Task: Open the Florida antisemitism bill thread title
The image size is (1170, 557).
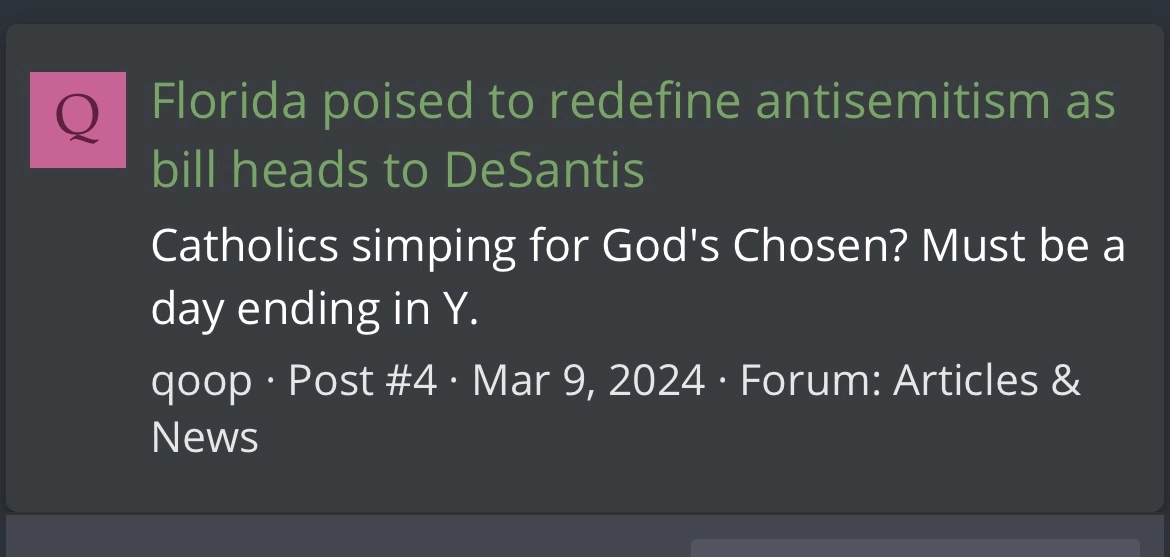Action: click(634, 135)
